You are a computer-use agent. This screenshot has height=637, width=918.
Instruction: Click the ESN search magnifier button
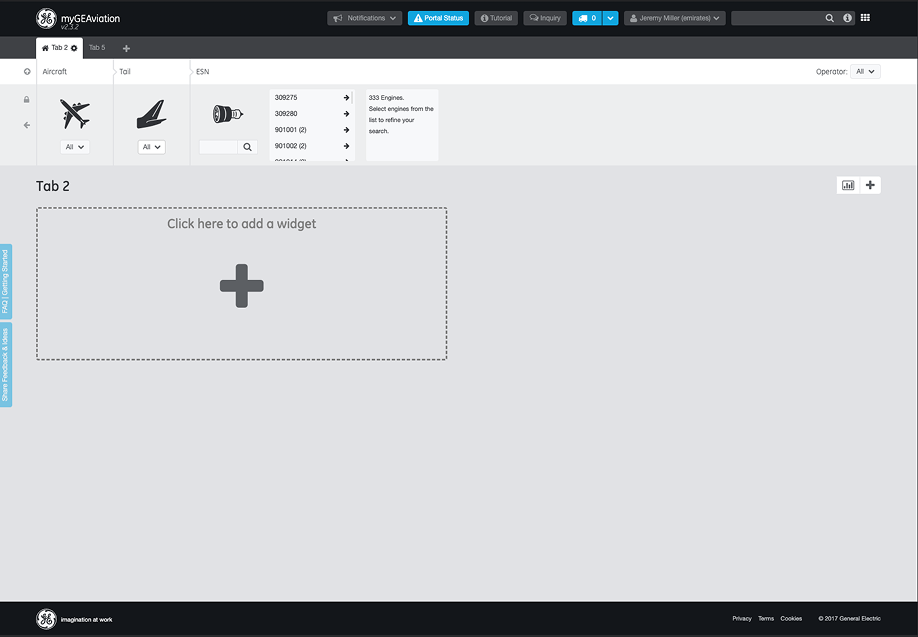247,147
